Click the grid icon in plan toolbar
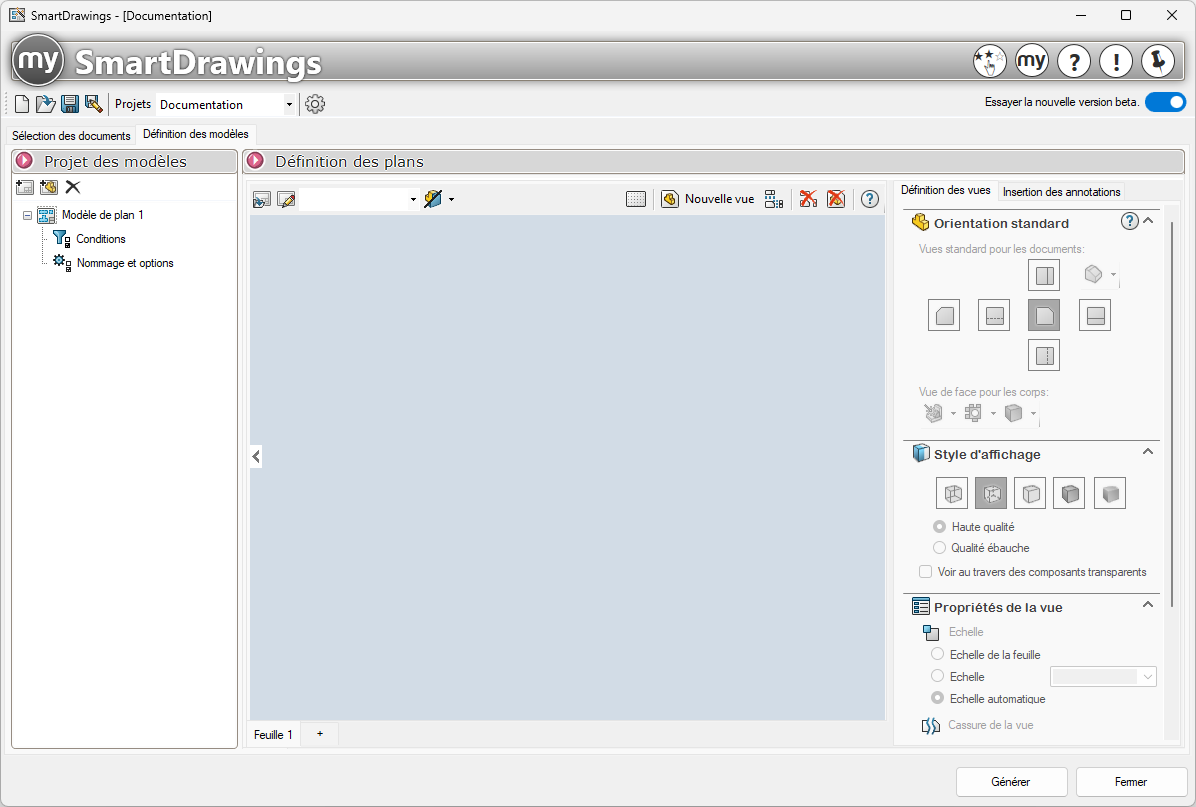Image resolution: width=1196 pixels, height=807 pixels. pyautogui.click(x=636, y=199)
